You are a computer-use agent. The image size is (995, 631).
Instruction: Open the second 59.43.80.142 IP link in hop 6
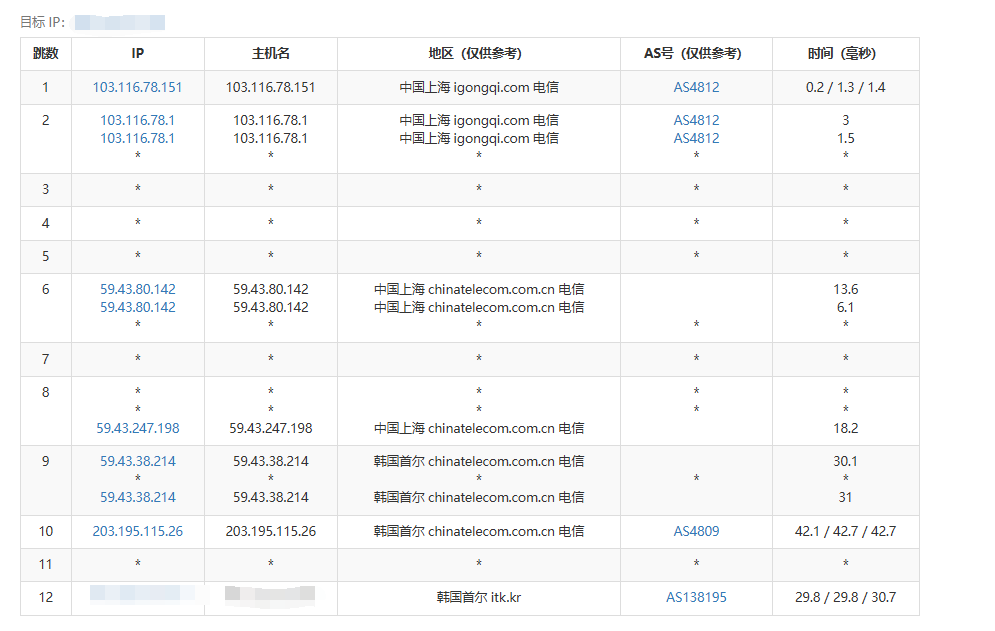(138, 307)
